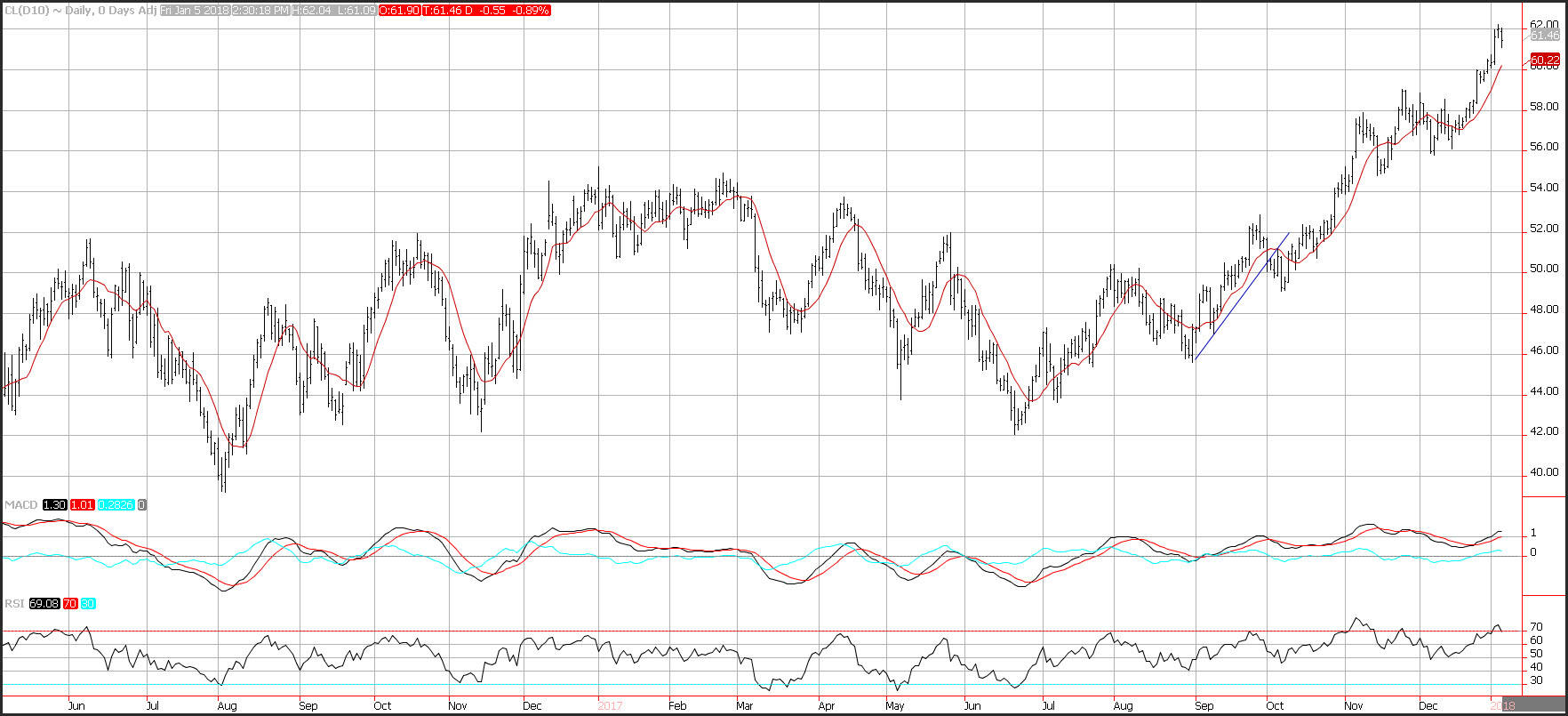
Task: Click the 2017 year label on time axis
Action: pyautogui.click(x=609, y=705)
